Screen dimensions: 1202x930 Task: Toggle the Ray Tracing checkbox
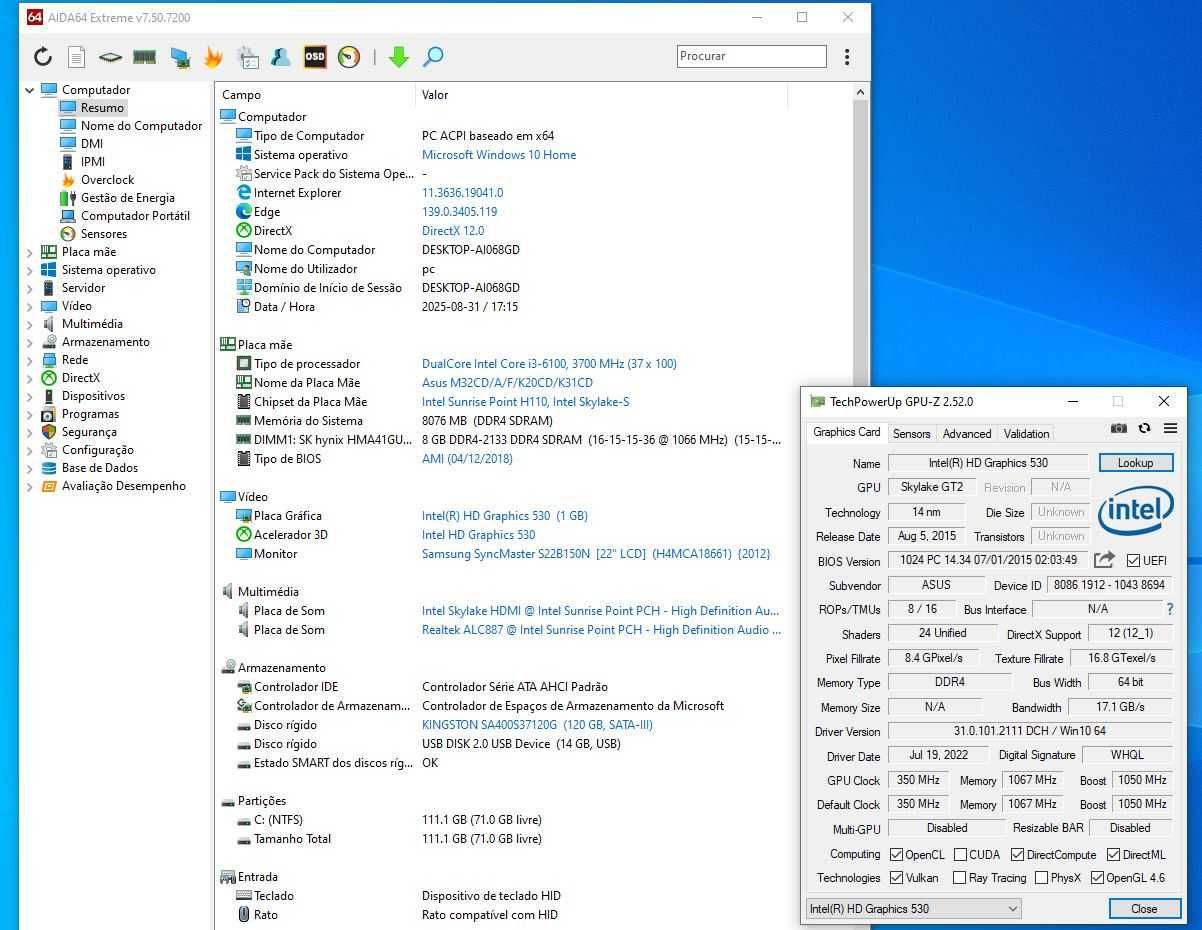(960, 878)
